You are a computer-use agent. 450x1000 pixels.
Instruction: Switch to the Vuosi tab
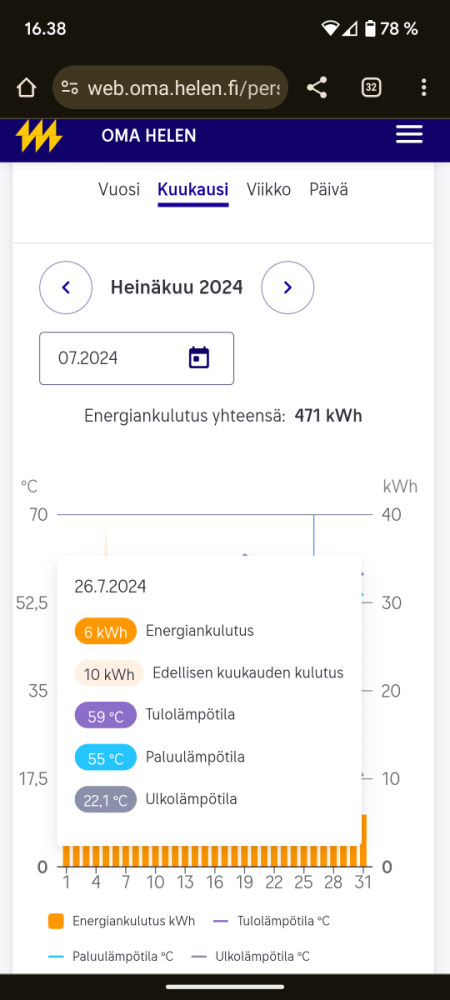click(x=119, y=189)
